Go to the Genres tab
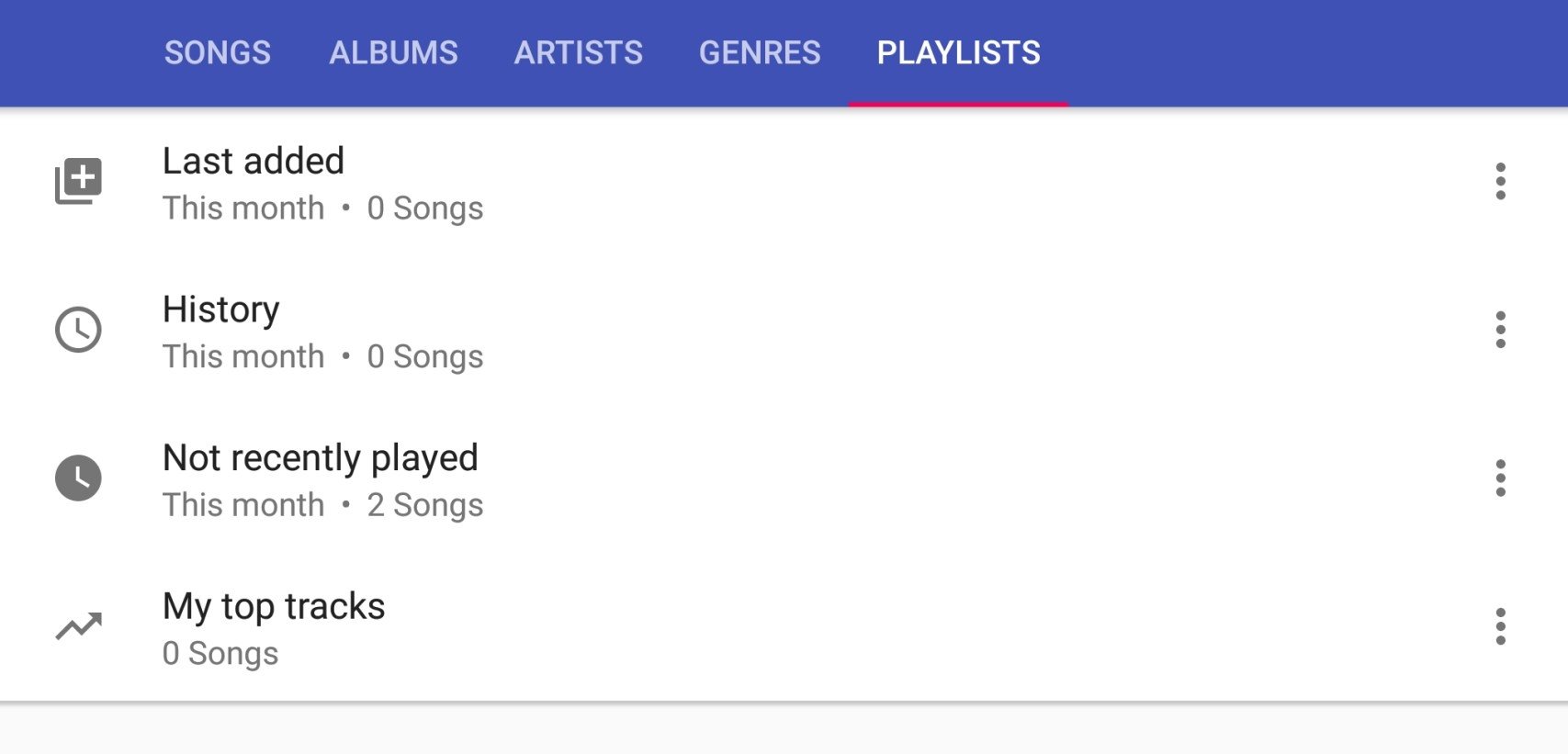The image size is (1568, 754). tap(760, 52)
